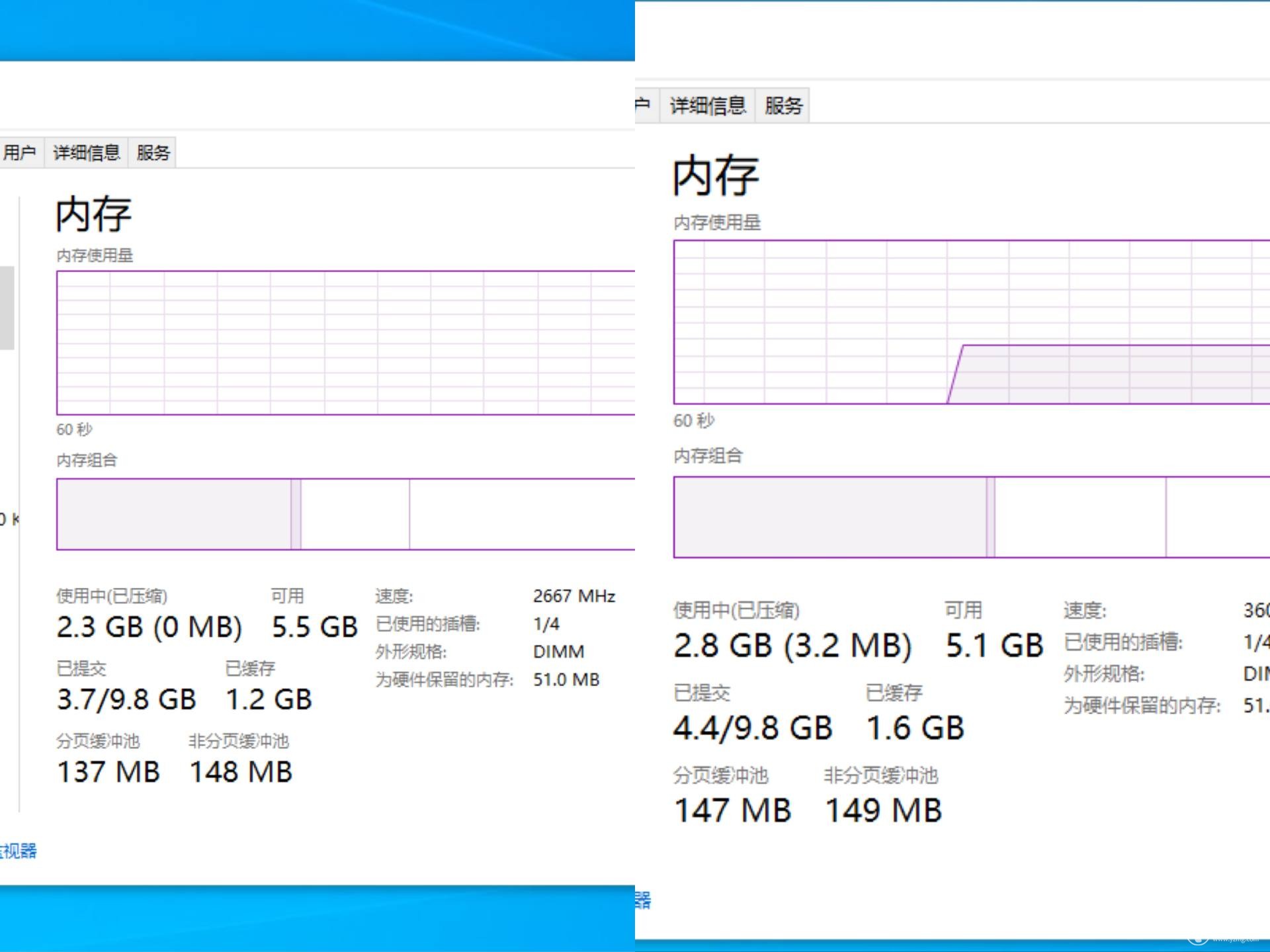This screenshot has height=952, width=1270.
Task: Switch to 详细信息 tab in left window
Action: [86, 153]
